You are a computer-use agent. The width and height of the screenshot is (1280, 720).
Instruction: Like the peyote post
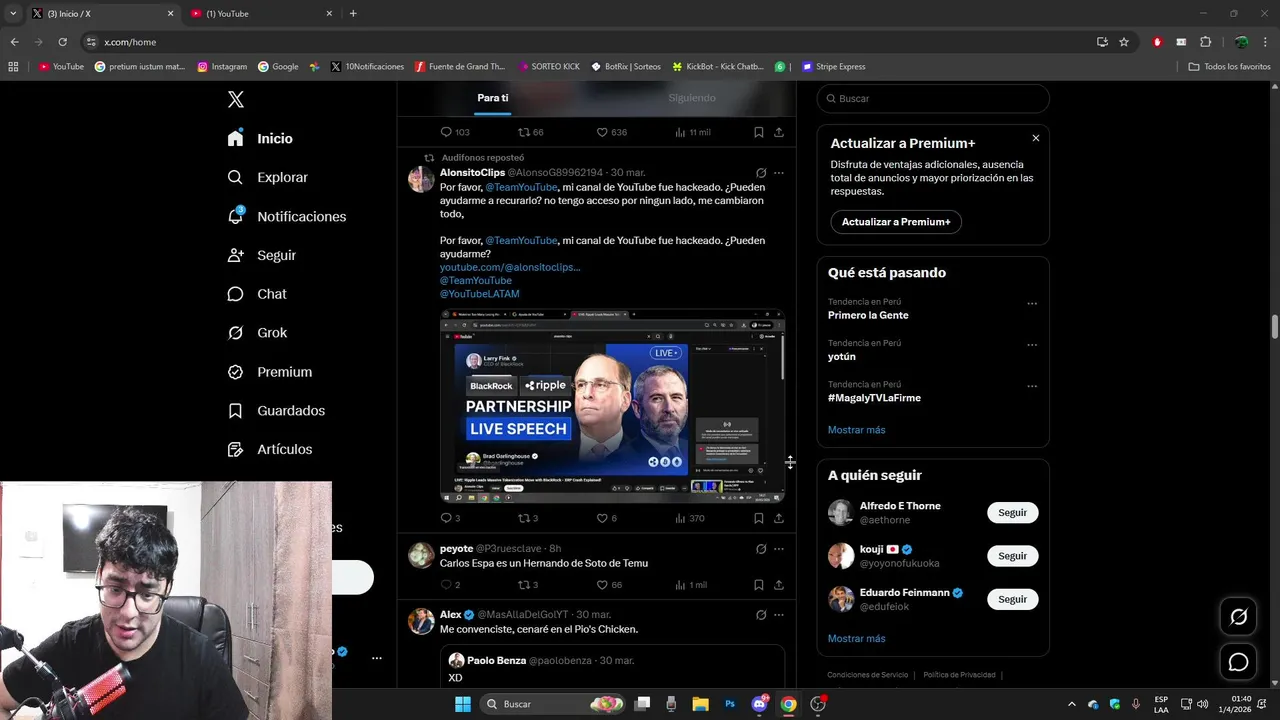point(602,585)
